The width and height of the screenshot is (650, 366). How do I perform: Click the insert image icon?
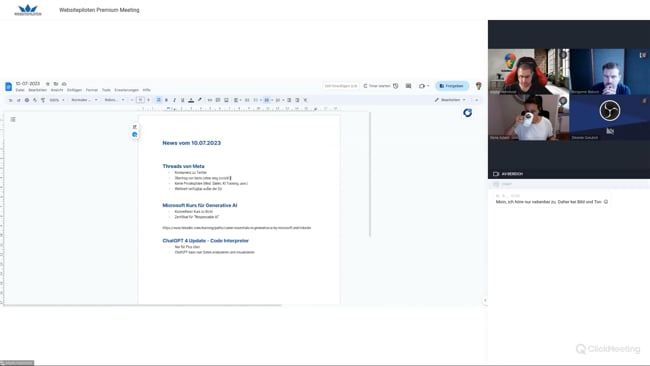[226, 100]
